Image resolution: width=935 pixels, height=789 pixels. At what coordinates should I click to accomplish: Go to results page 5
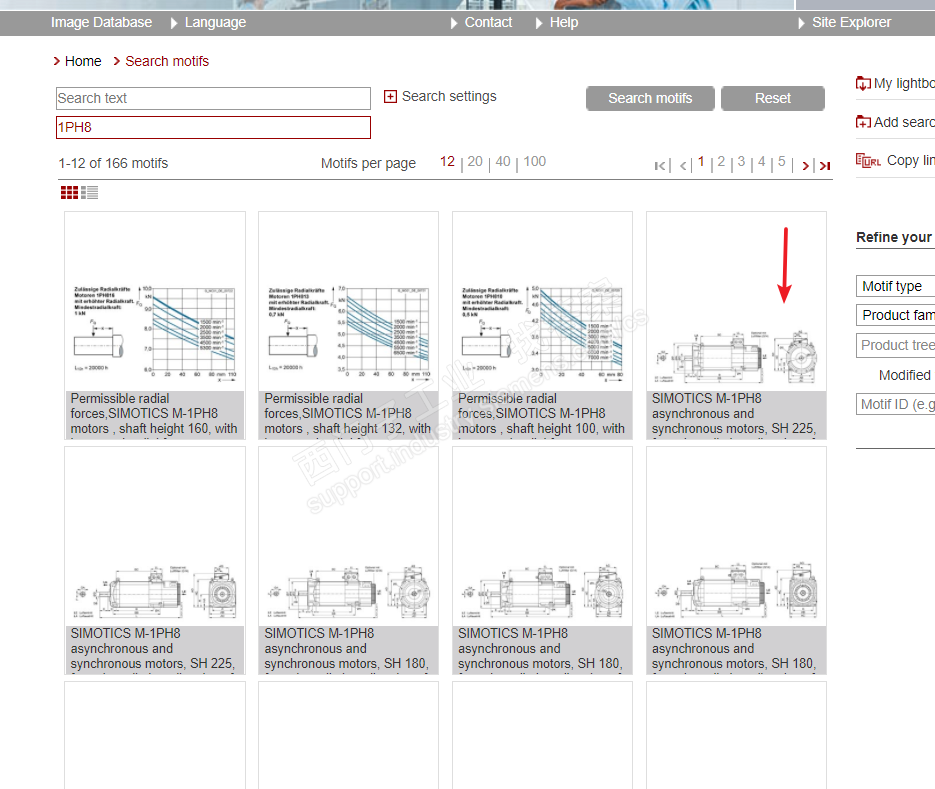click(782, 162)
